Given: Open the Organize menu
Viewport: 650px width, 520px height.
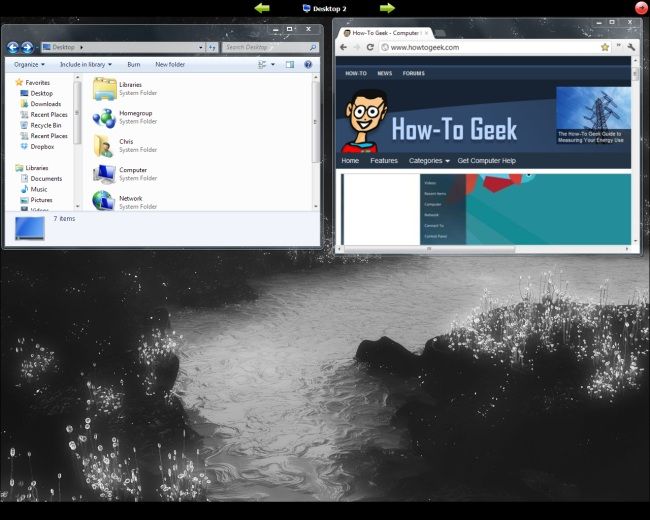Looking at the screenshot, I should (x=29, y=64).
